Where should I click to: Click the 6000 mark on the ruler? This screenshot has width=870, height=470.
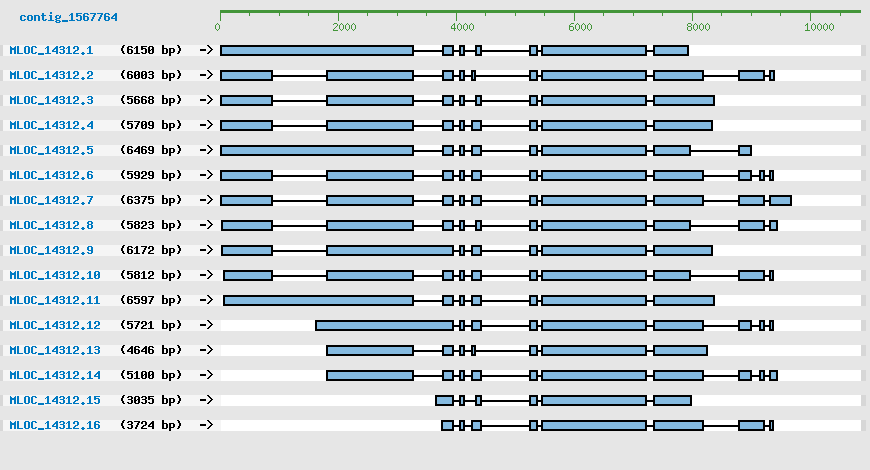[x=580, y=27]
